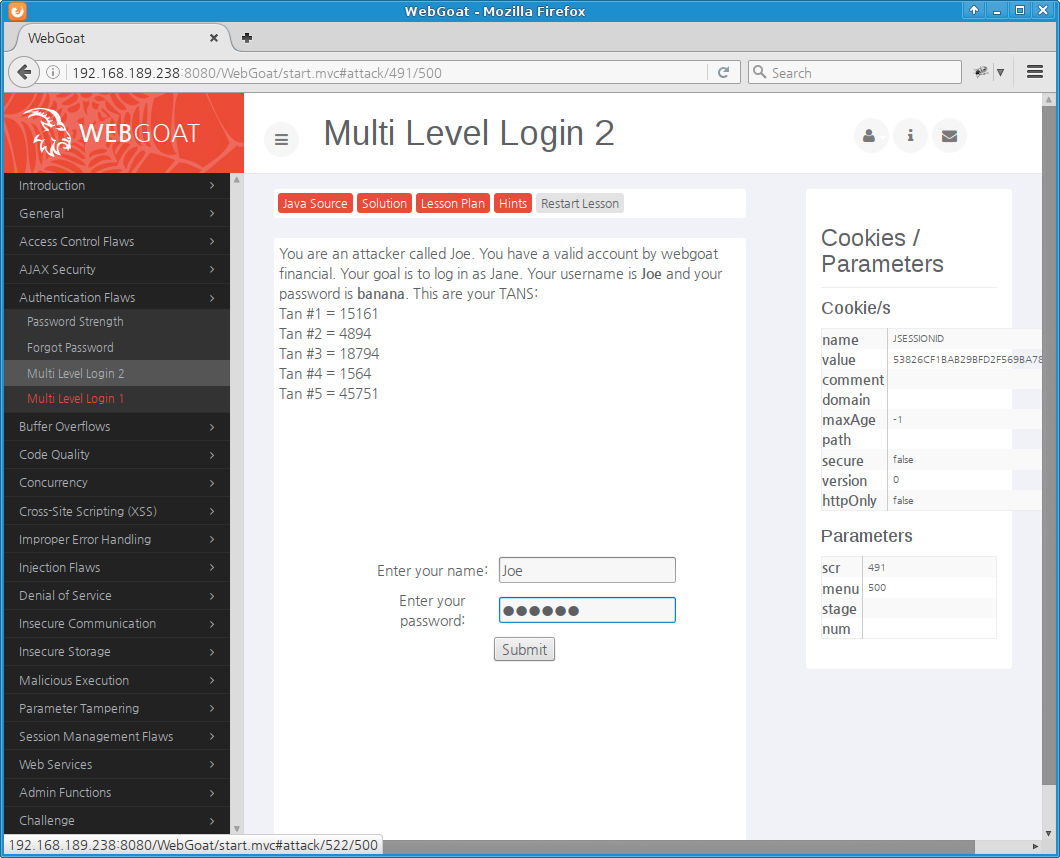Close the WebGoat tab
The height and width of the screenshot is (858, 1060).
tap(214, 38)
